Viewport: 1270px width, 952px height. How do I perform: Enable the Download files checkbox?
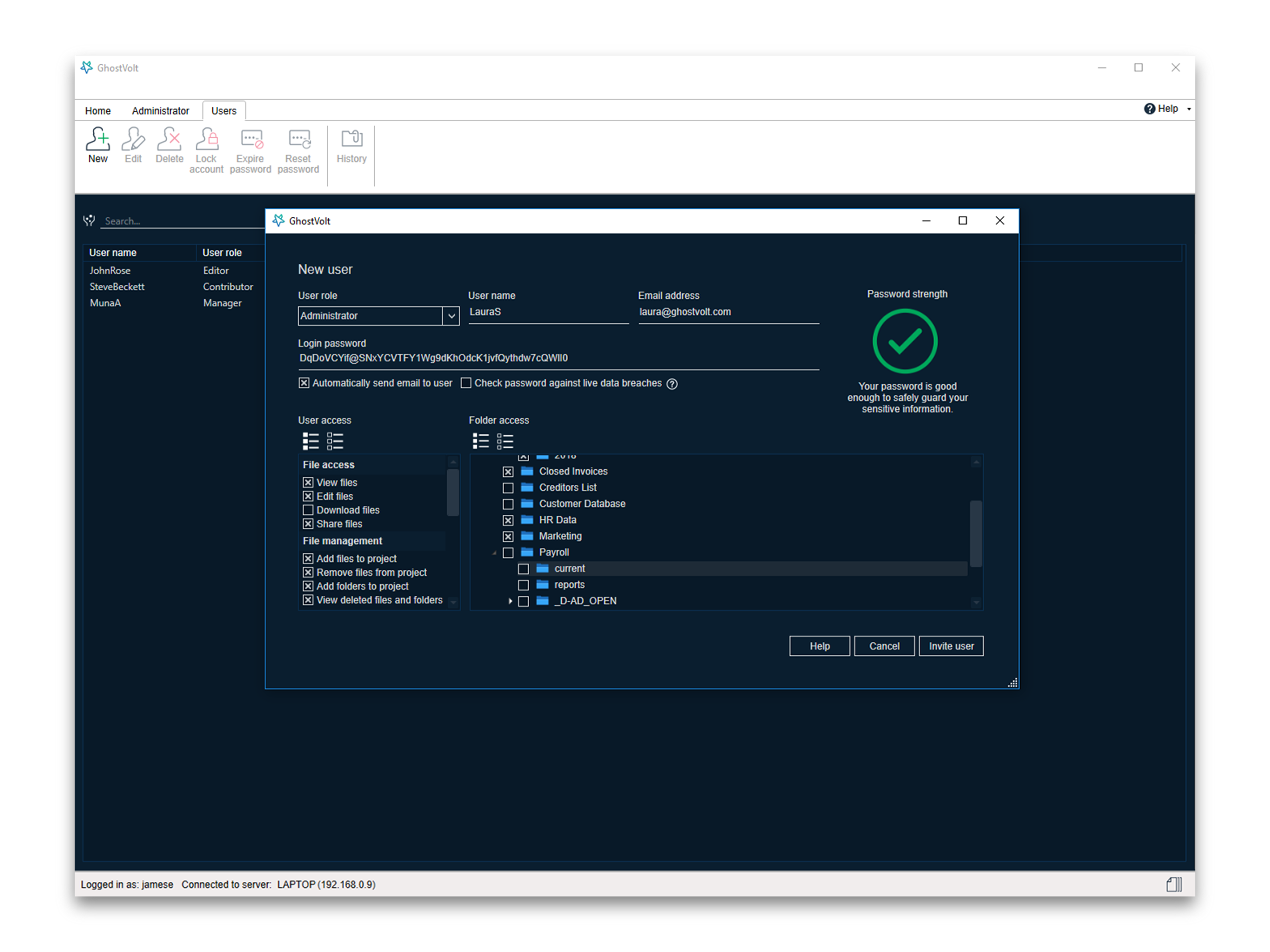pyautogui.click(x=308, y=510)
